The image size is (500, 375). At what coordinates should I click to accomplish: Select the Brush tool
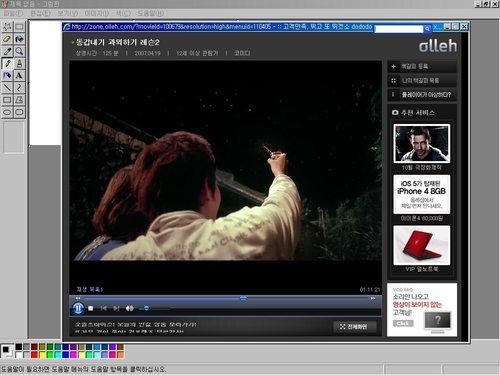click(x=19, y=63)
